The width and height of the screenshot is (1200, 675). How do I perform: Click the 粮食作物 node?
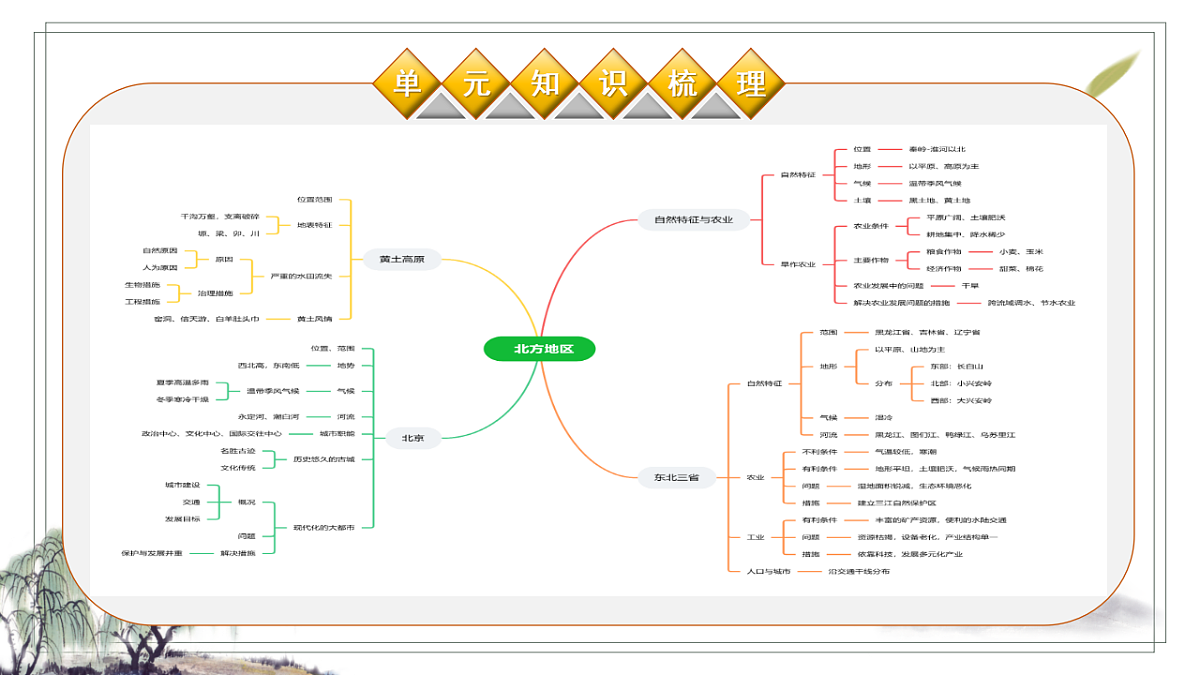[943, 251]
